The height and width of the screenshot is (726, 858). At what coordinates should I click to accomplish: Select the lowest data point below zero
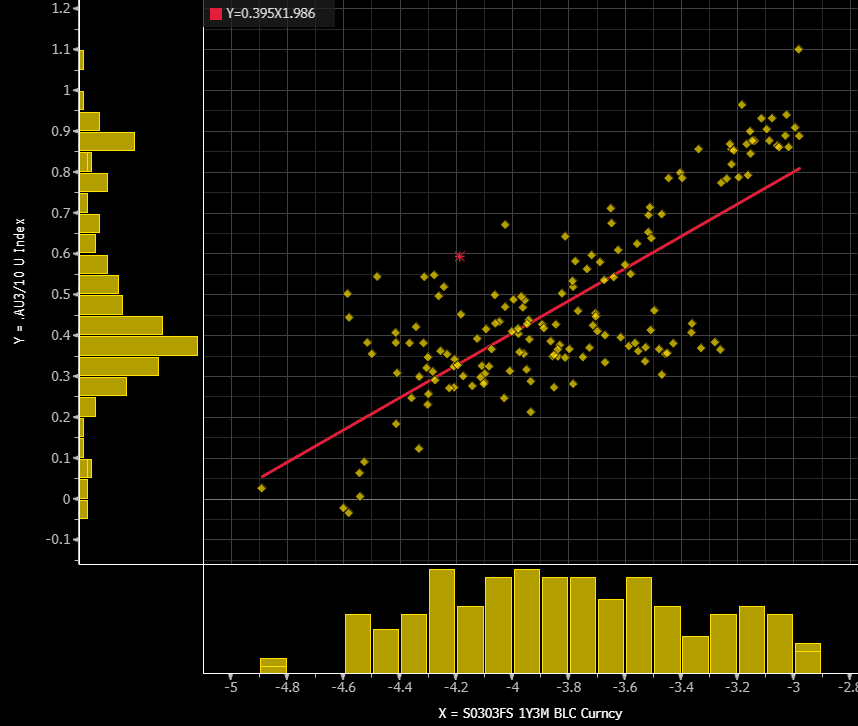(348, 513)
